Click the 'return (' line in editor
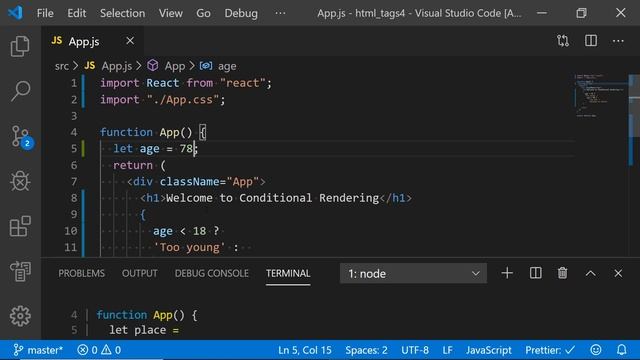The height and width of the screenshot is (360, 640). 139,165
